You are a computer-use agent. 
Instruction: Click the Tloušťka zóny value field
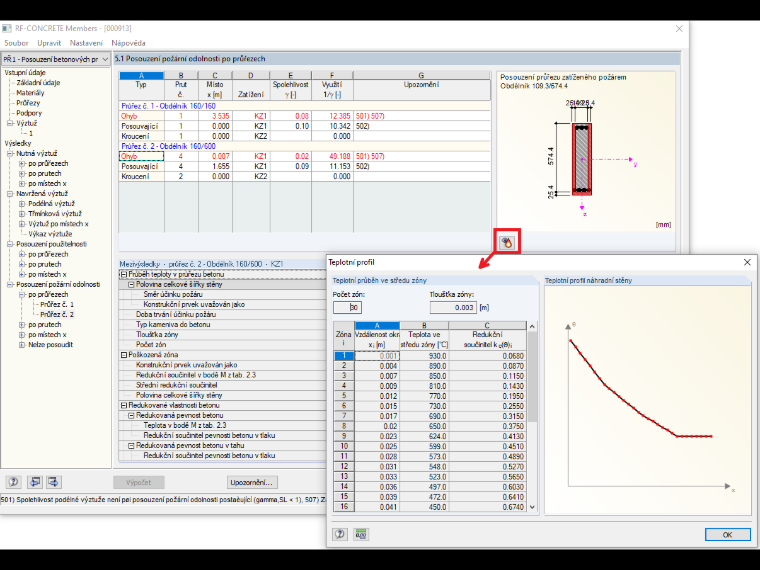point(453,307)
